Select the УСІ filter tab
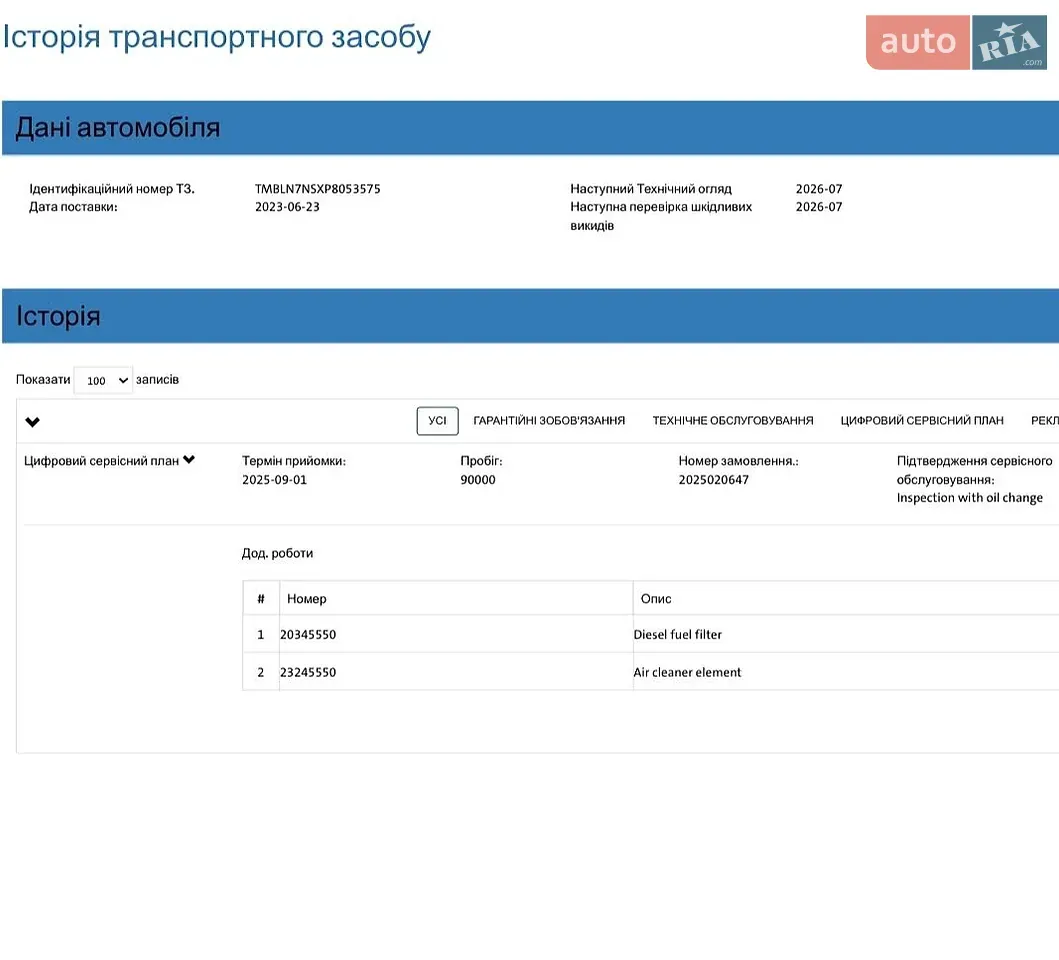Screen dimensions: 1059x960 click(x=438, y=421)
